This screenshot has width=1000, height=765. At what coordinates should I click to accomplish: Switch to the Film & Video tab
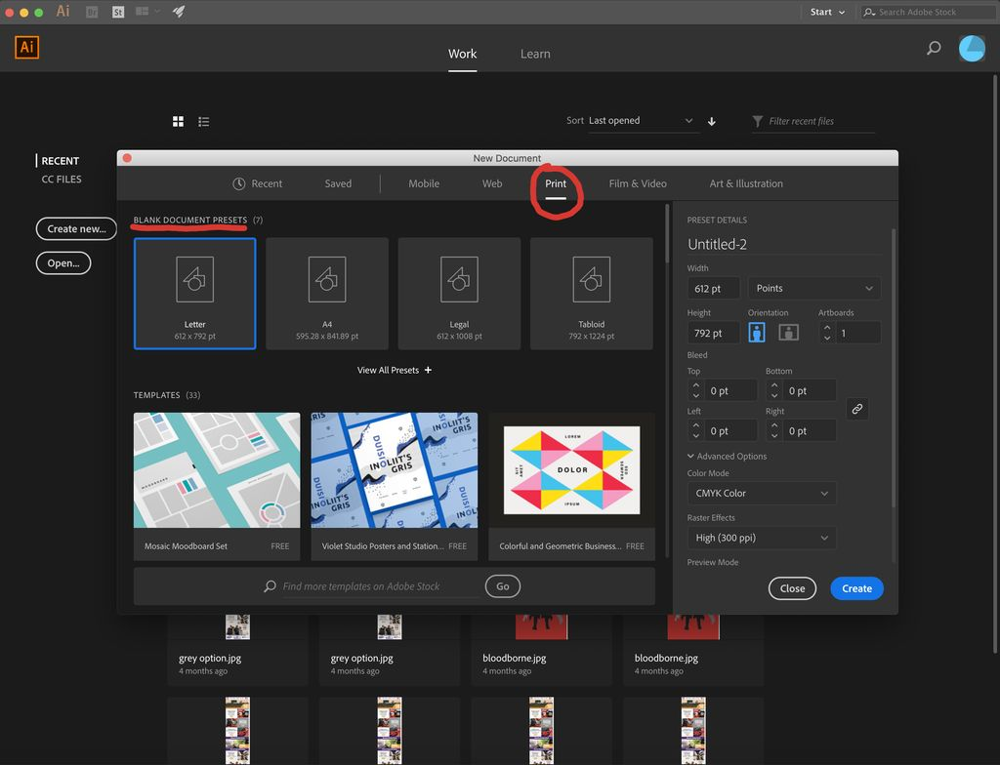[637, 184]
